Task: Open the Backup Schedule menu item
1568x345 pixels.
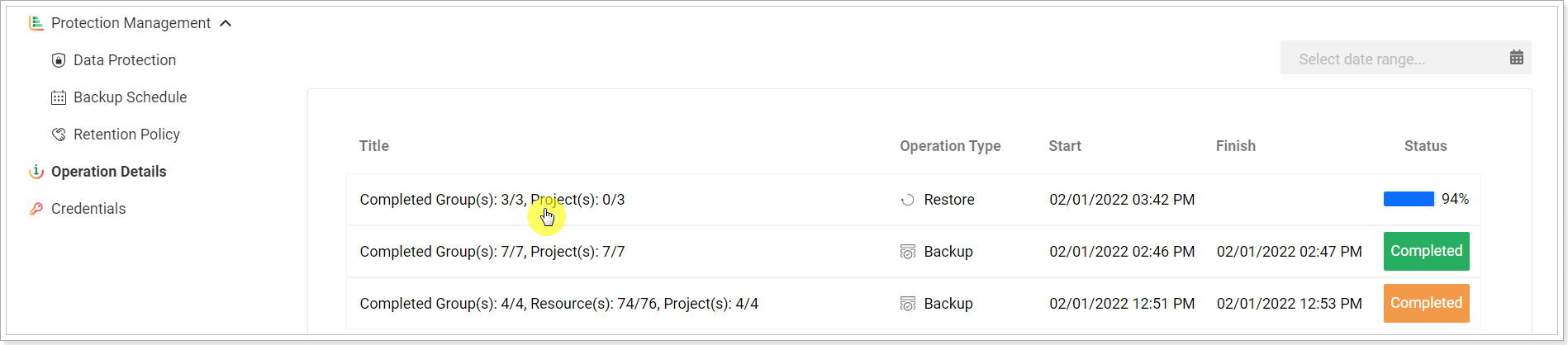Action: tap(130, 97)
